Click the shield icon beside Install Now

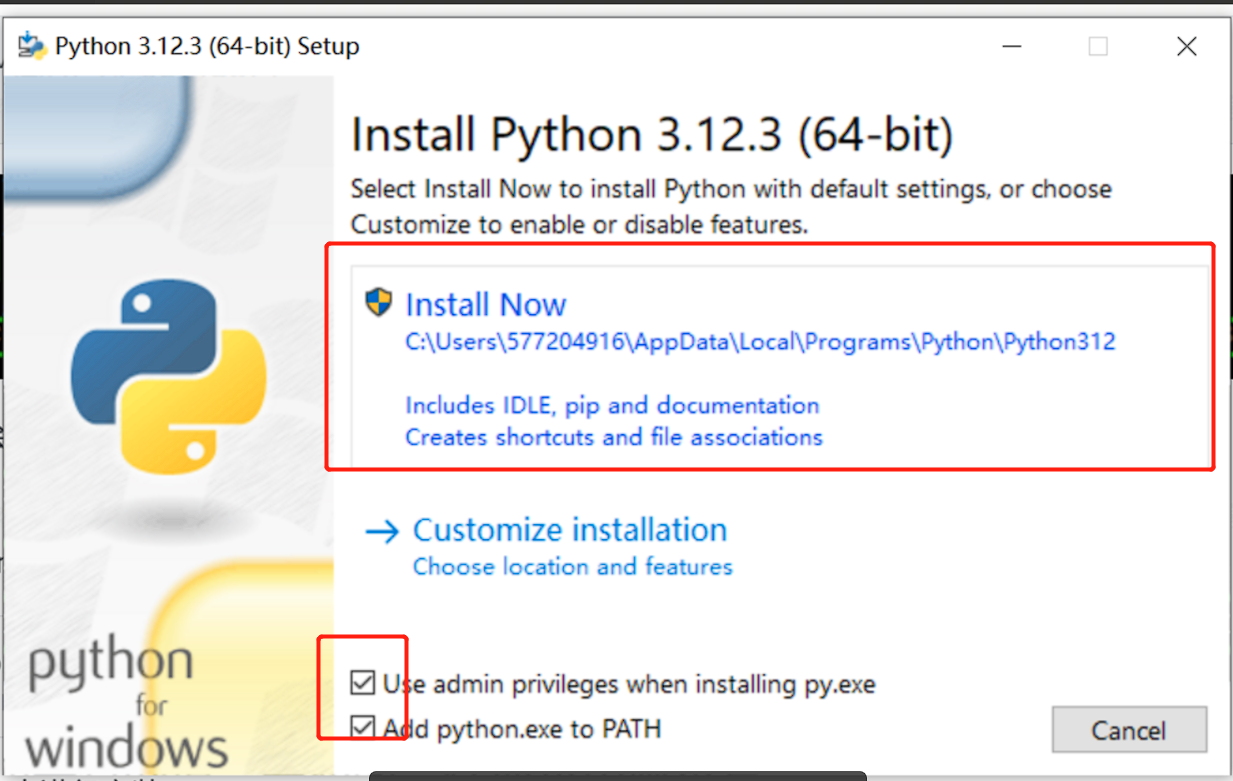[379, 303]
